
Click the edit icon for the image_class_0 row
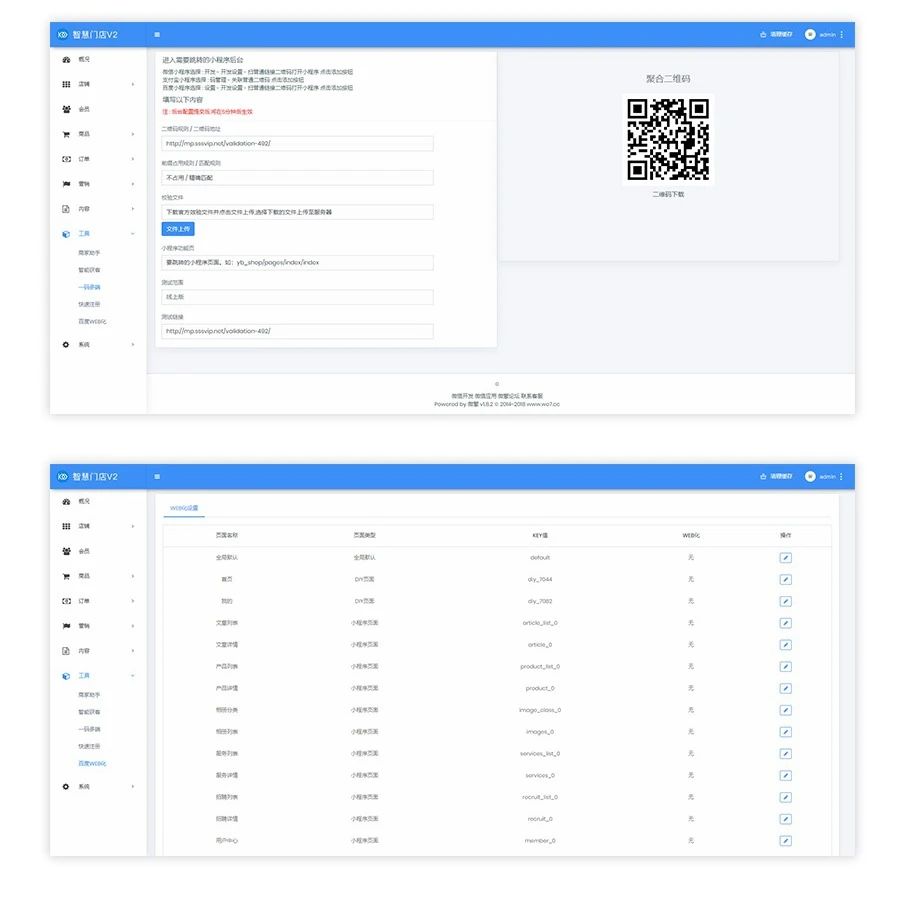pyautogui.click(x=785, y=710)
